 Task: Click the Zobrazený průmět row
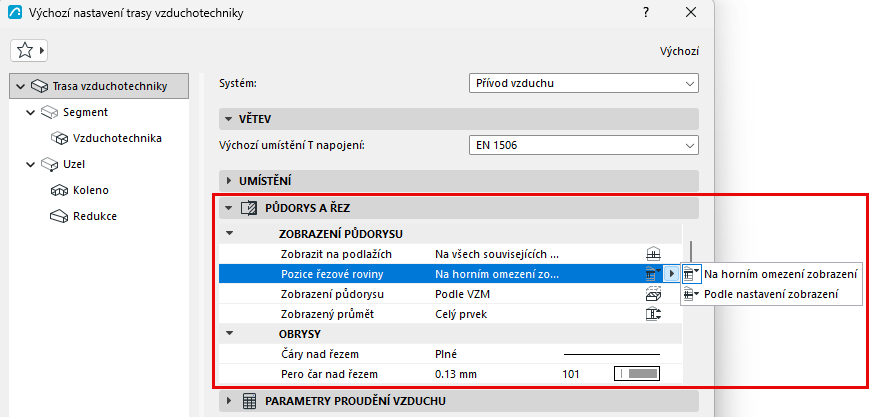(450, 314)
